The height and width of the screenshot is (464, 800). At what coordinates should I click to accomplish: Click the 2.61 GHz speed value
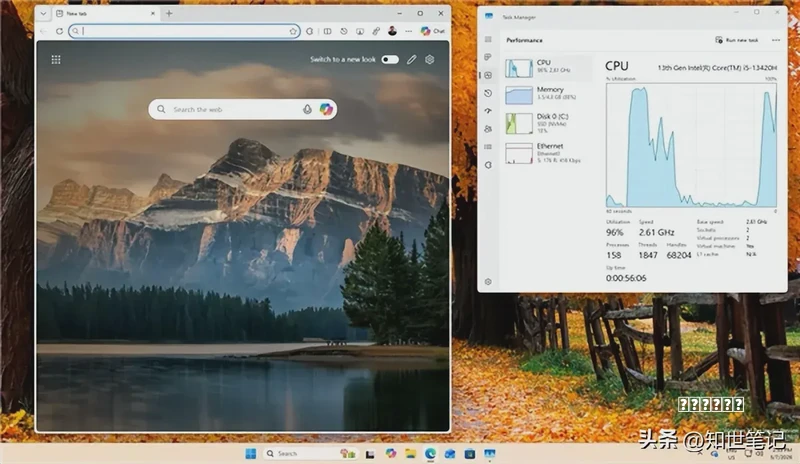(657, 232)
